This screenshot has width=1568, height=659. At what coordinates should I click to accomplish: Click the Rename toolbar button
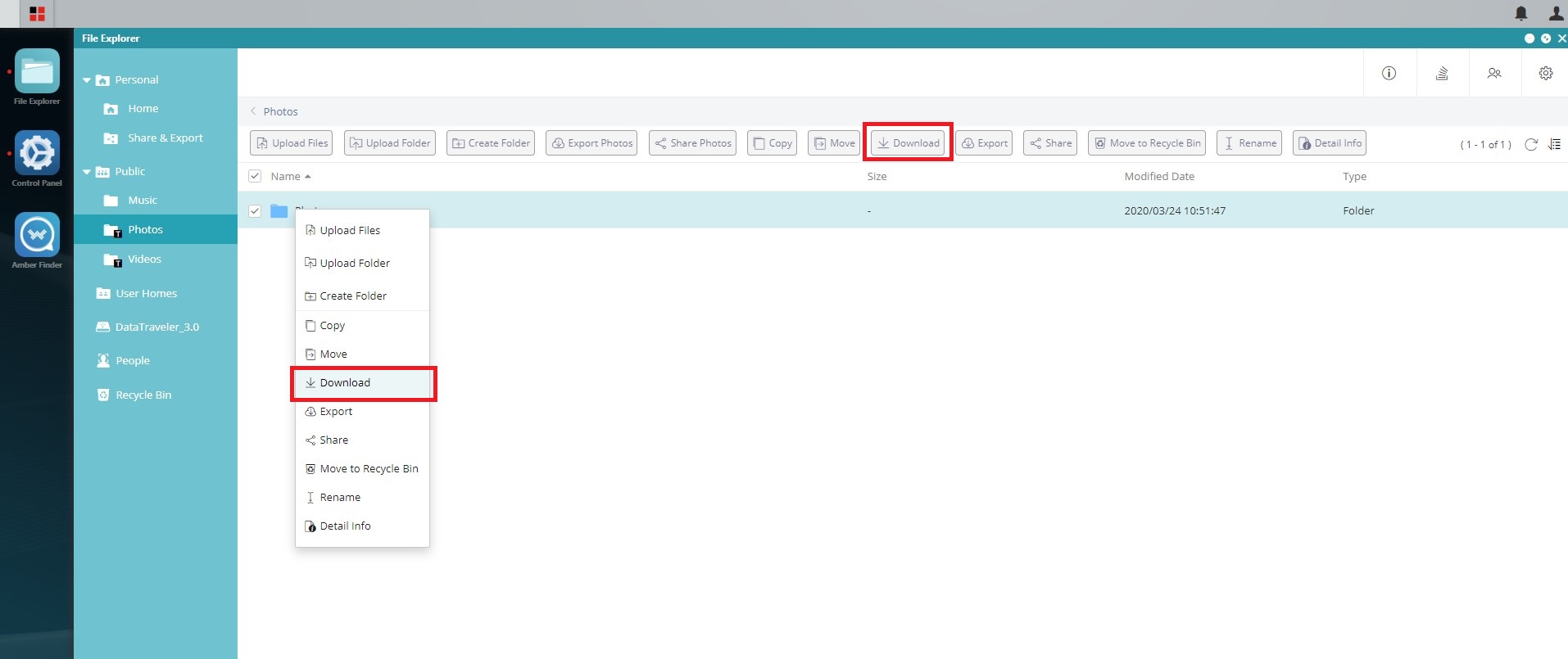[x=1249, y=143]
